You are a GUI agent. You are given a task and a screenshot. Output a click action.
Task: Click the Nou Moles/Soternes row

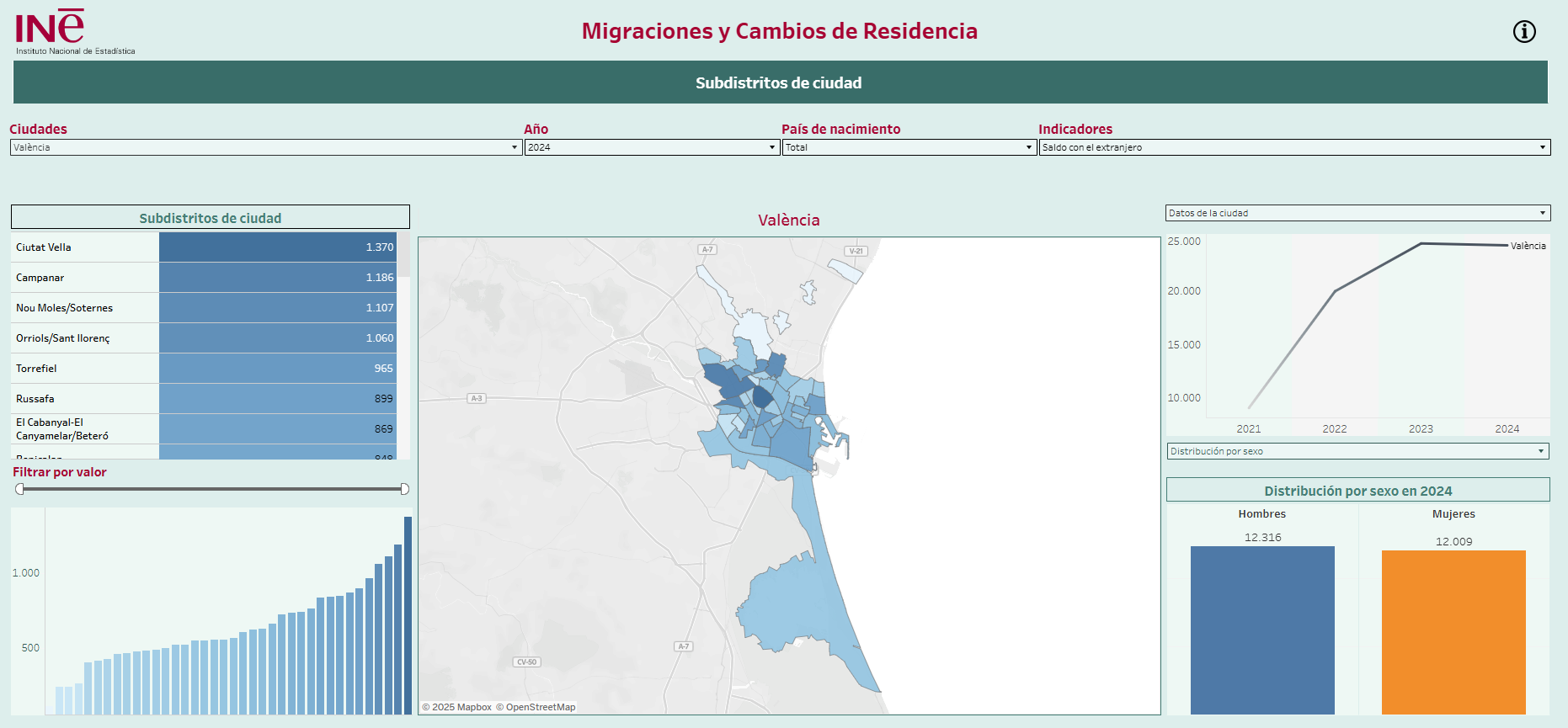[x=84, y=308]
